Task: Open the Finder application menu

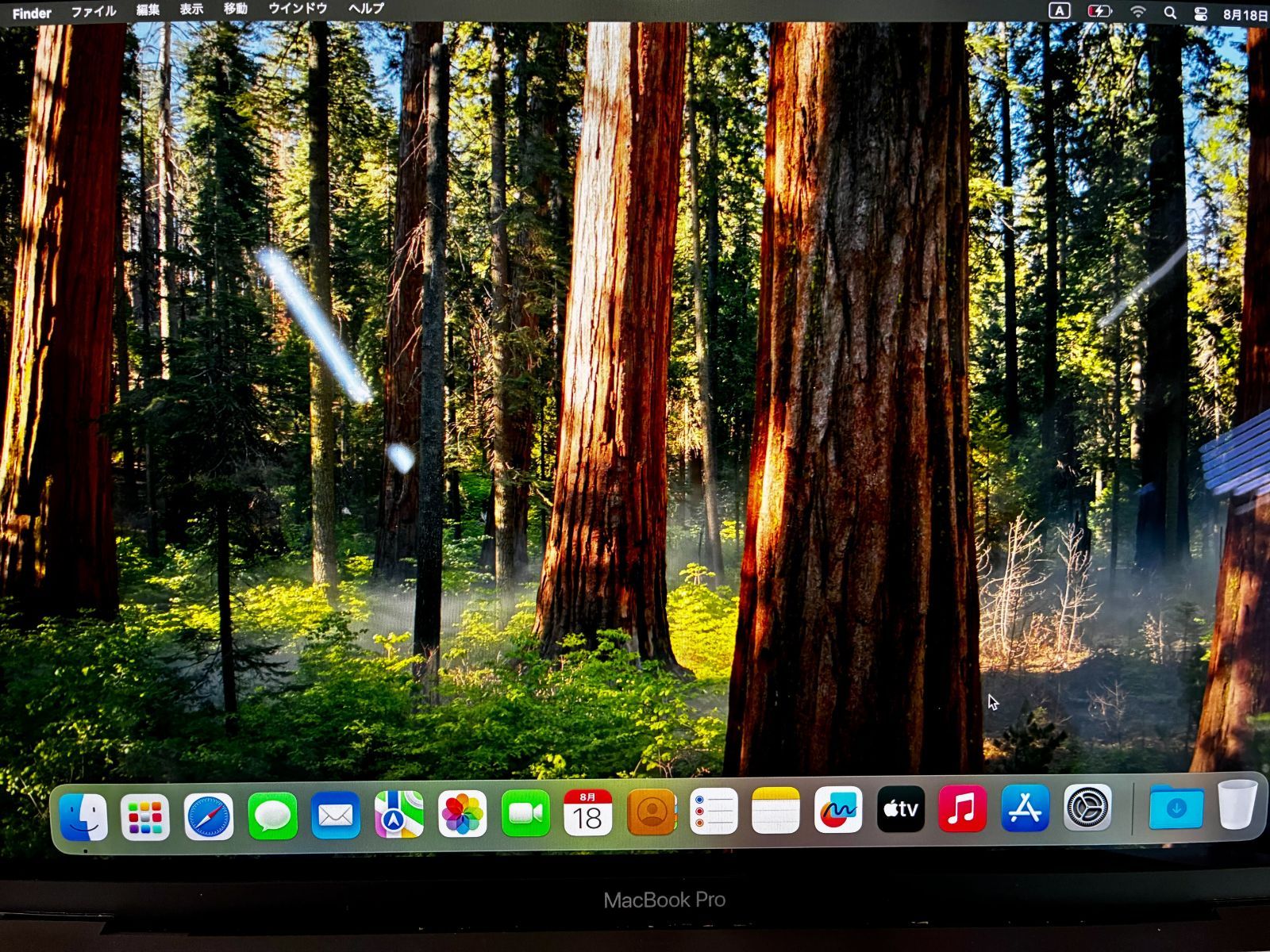Action: (x=32, y=13)
